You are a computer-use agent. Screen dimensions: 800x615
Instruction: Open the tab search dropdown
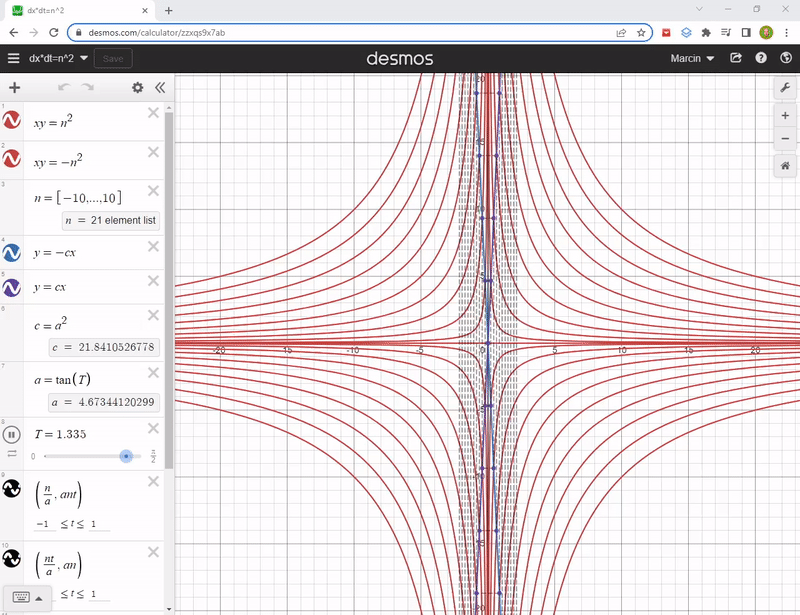pyautogui.click(x=699, y=9)
